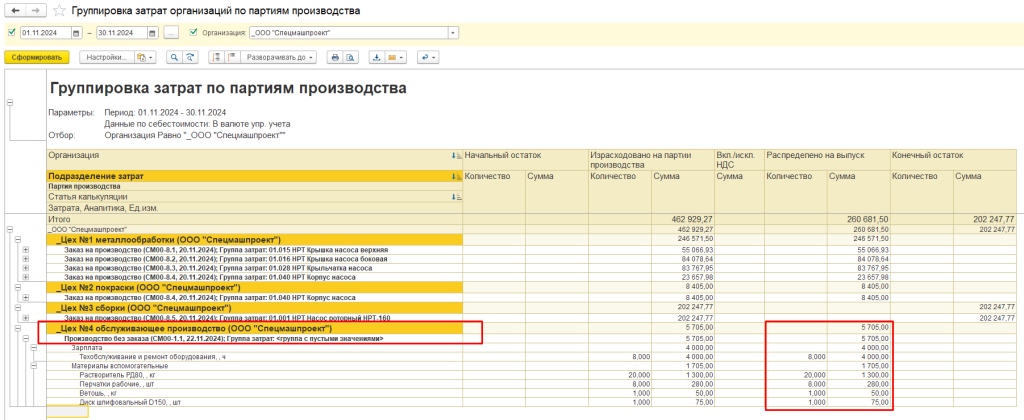
Task: Collapse the Цех №2 покраски group
Action: [18, 287]
